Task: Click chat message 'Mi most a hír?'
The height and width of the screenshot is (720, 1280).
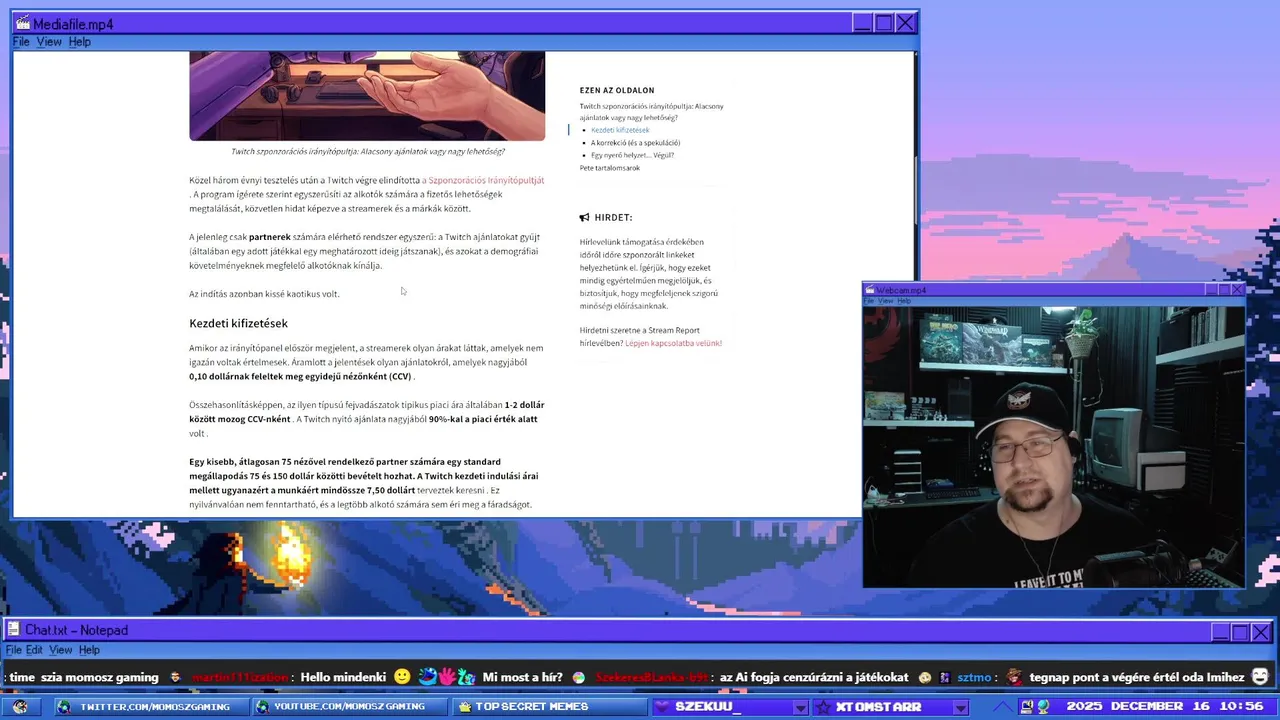Action: click(522, 677)
